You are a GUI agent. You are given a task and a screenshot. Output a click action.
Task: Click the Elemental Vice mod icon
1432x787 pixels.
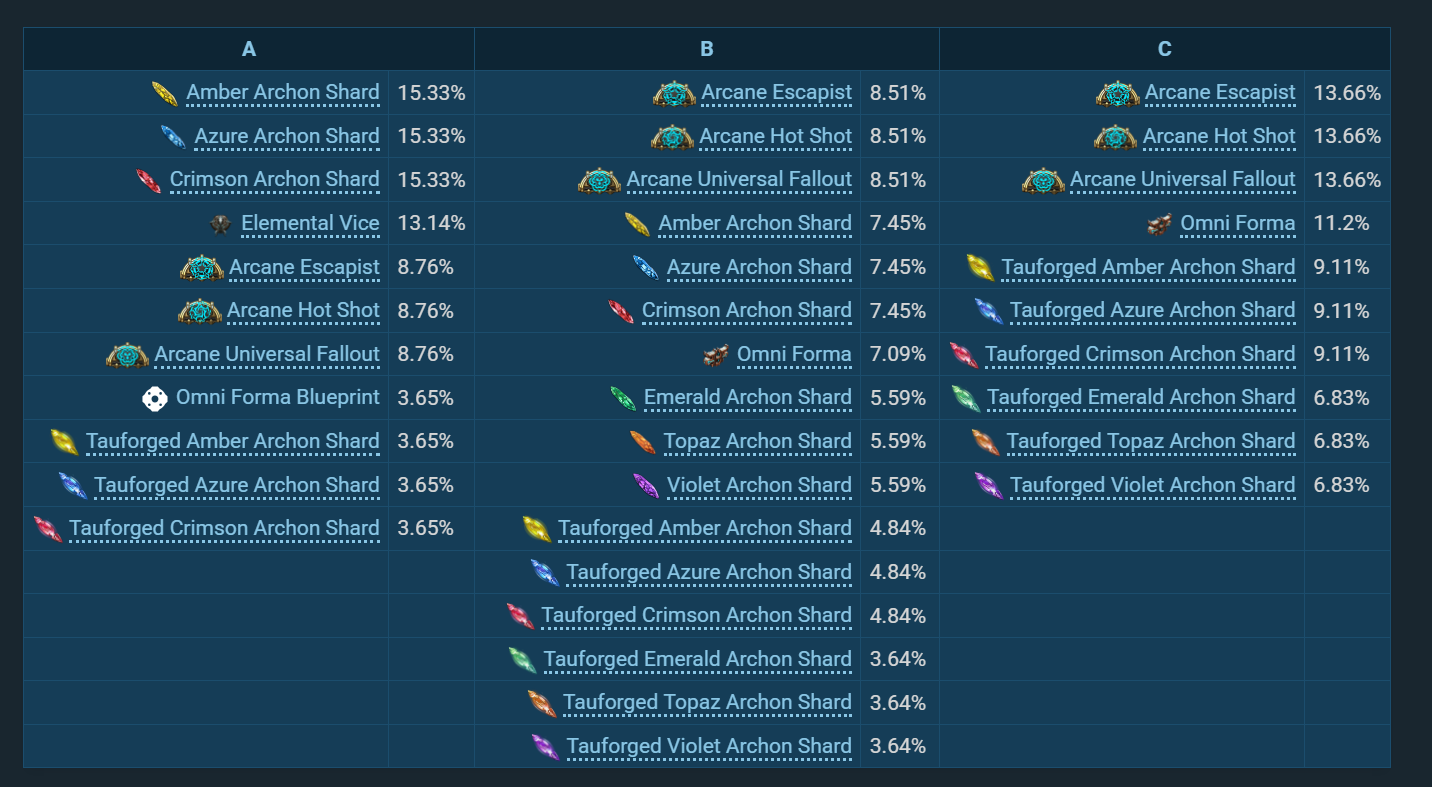(220, 224)
